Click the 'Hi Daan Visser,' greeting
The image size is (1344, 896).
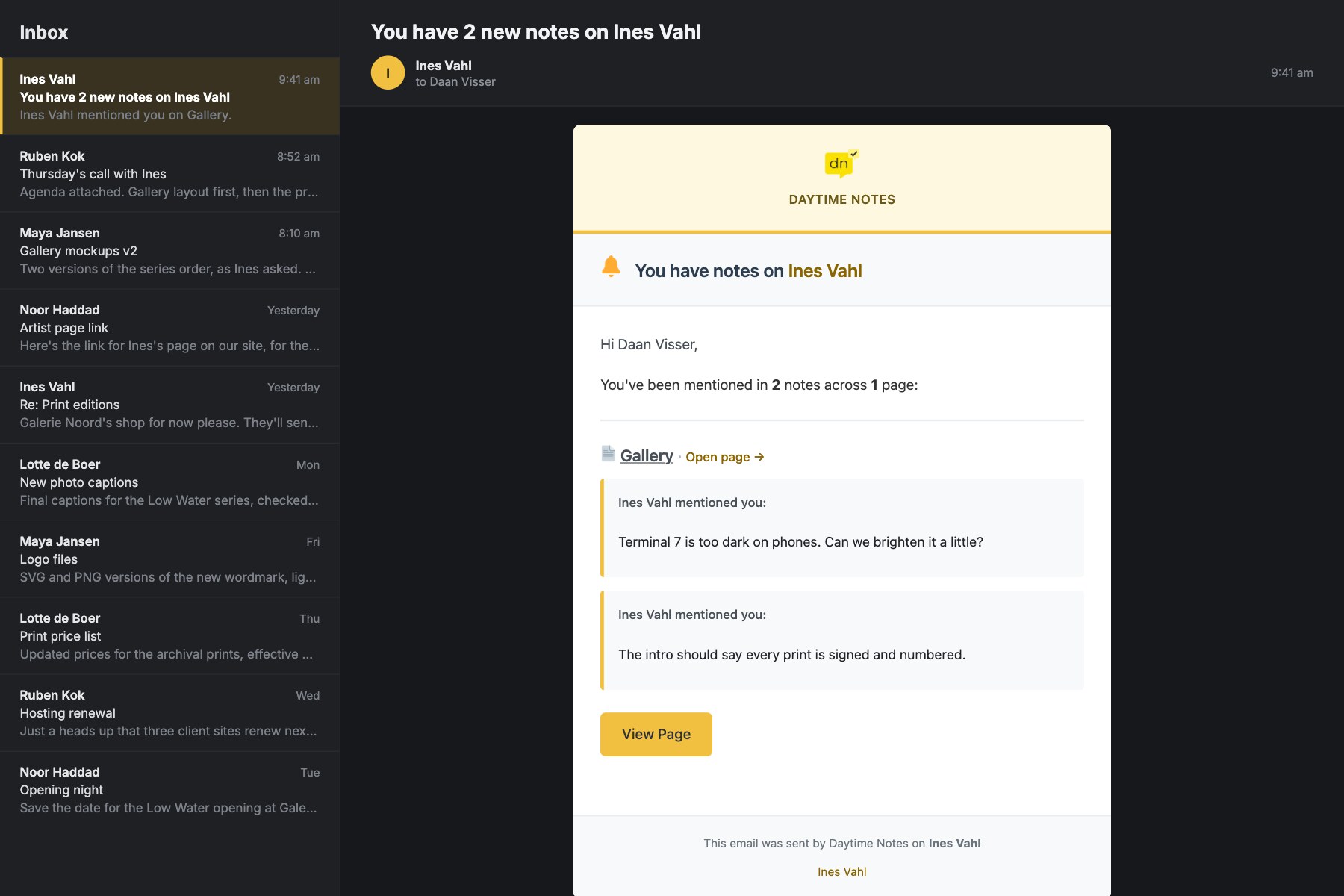(x=649, y=344)
